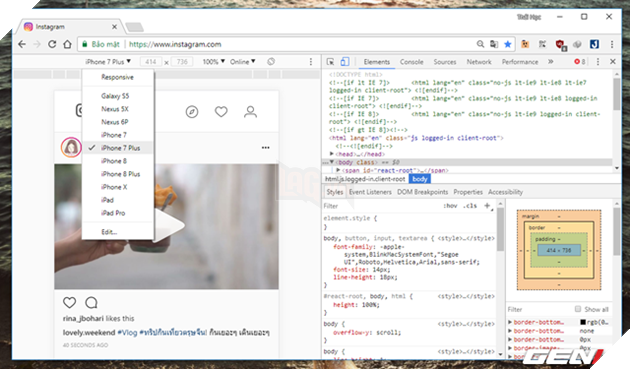Open device toolbar more options menu
The height and width of the screenshot is (369, 630).
tap(311, 62)
